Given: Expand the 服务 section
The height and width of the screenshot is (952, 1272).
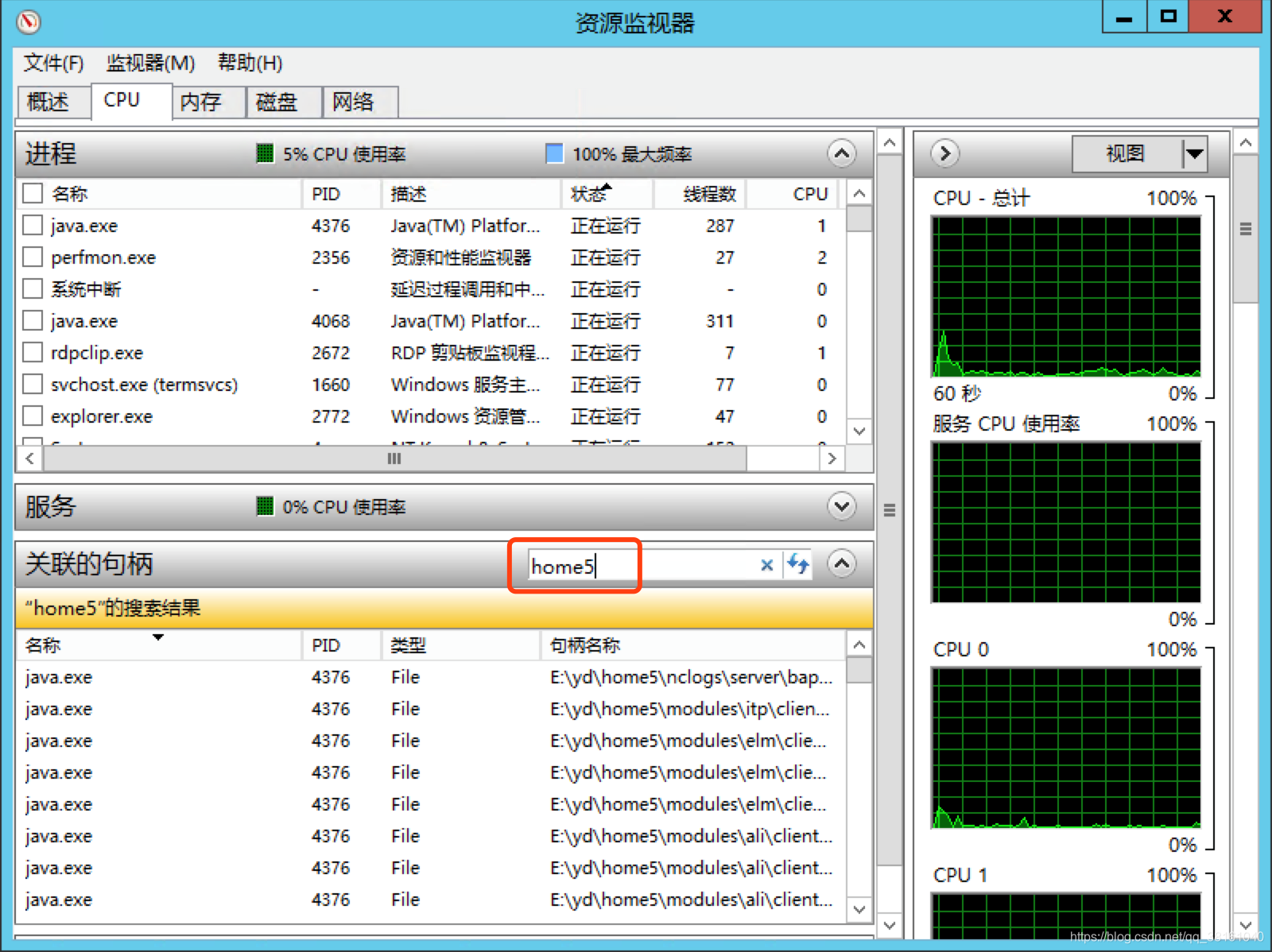Looking at the screenshot, I should [x=841, y=506].
